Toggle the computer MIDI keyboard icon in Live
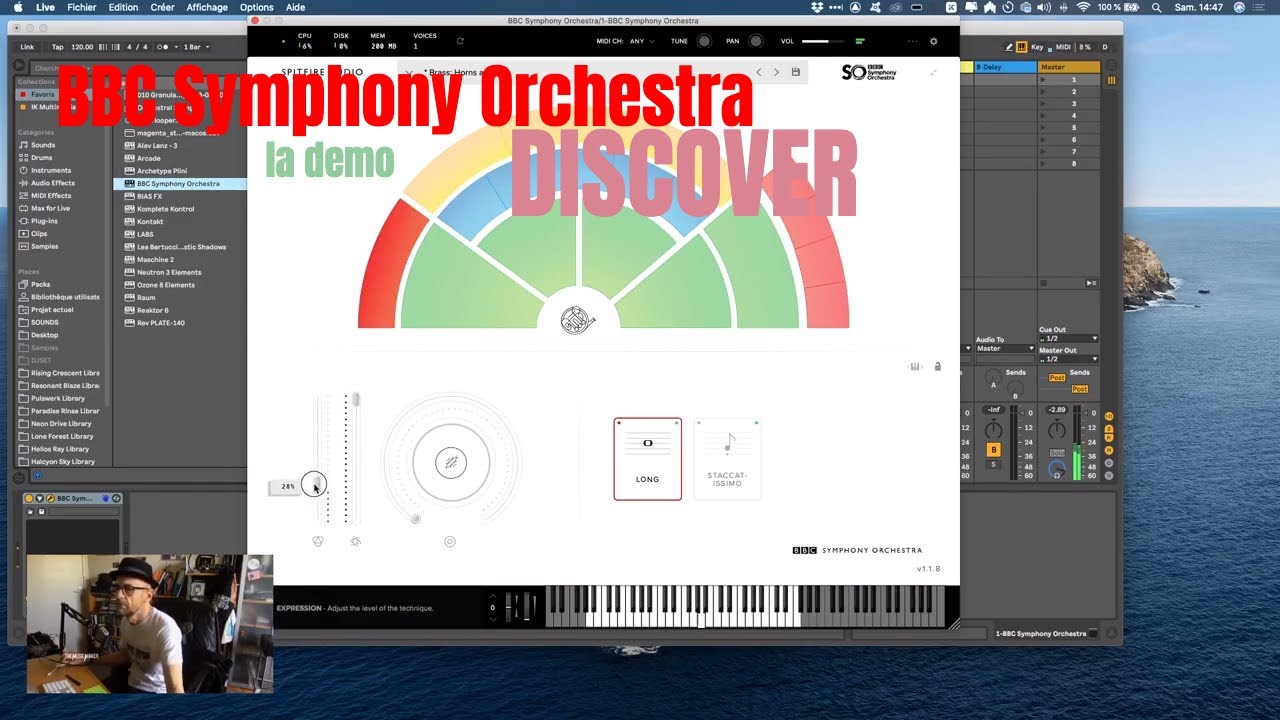 tap(1021, 47)
